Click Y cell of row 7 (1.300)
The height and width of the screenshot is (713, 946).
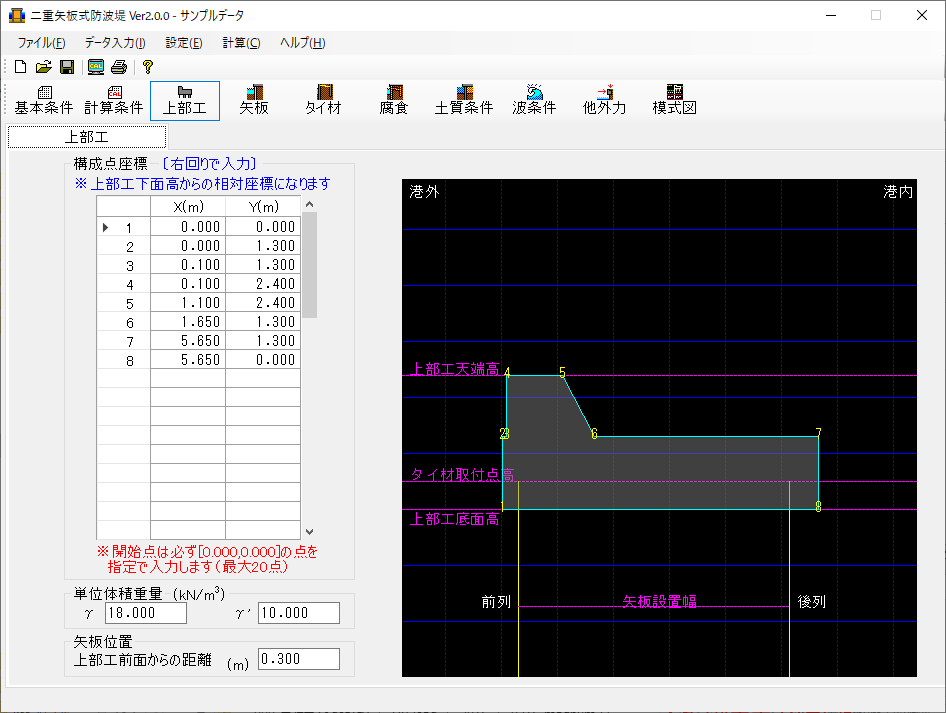(x=263, y=341)
